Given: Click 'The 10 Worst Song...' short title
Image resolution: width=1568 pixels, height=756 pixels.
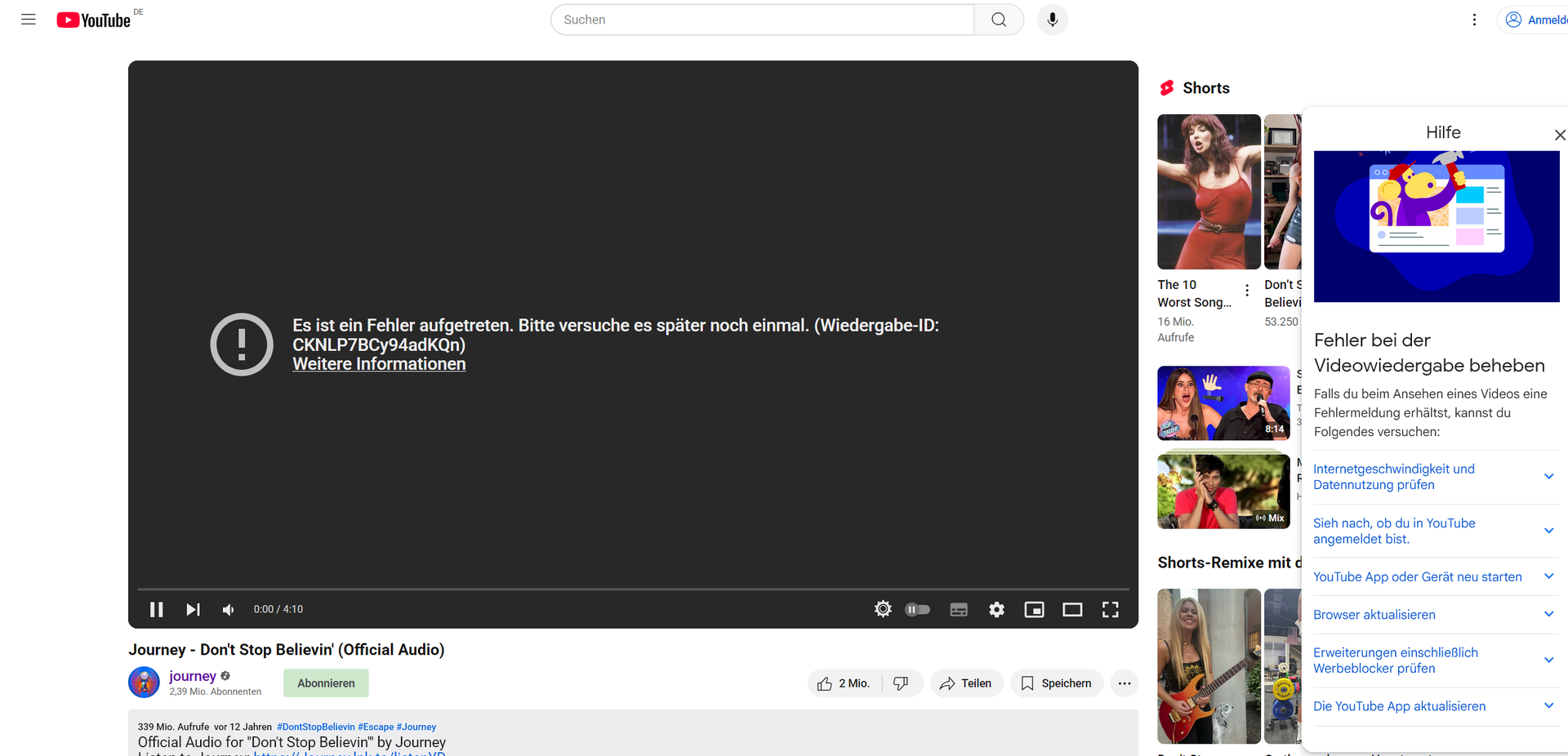Looking at the screenshot, I should click(1194, 294).
